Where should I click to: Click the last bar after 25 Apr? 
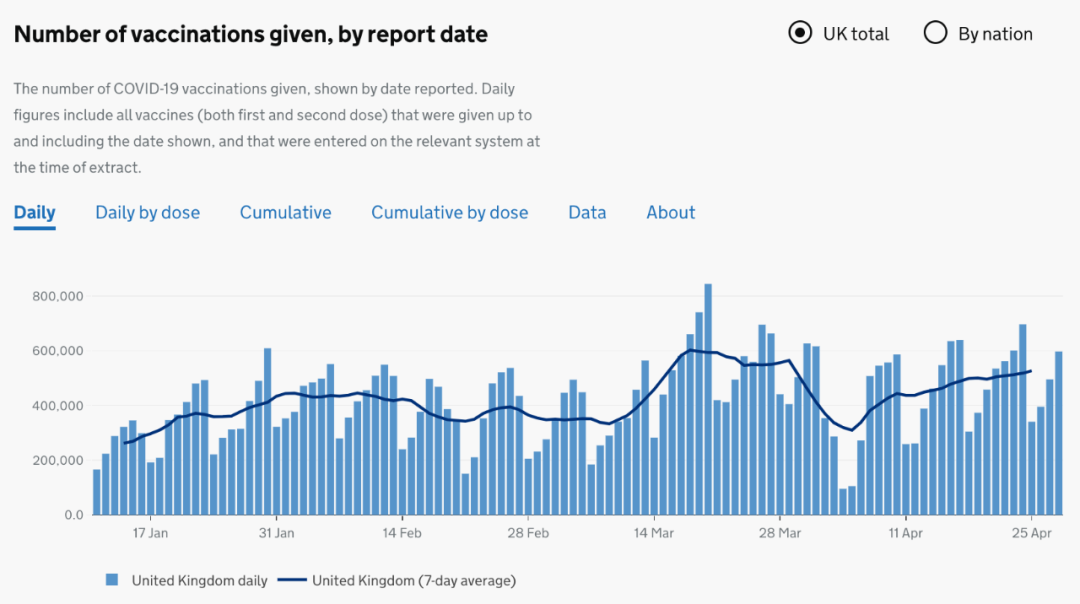(x=1059, y=433)
